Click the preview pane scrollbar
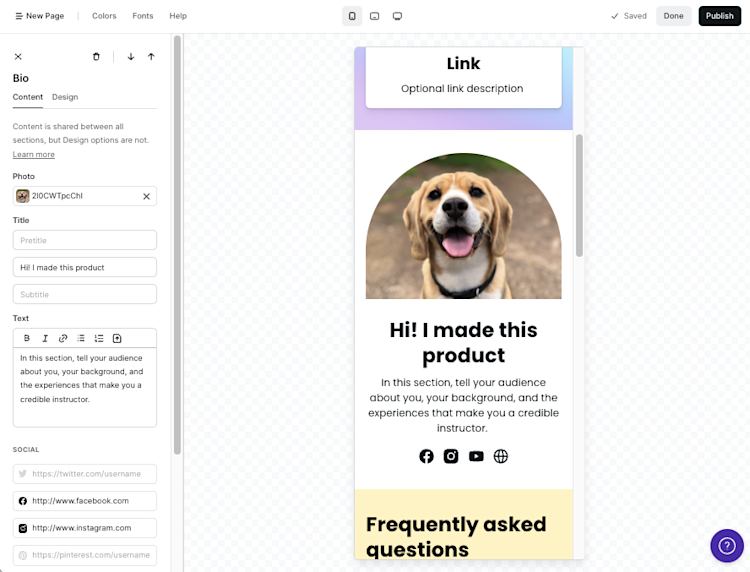750x572 pixels. (579, 196)
